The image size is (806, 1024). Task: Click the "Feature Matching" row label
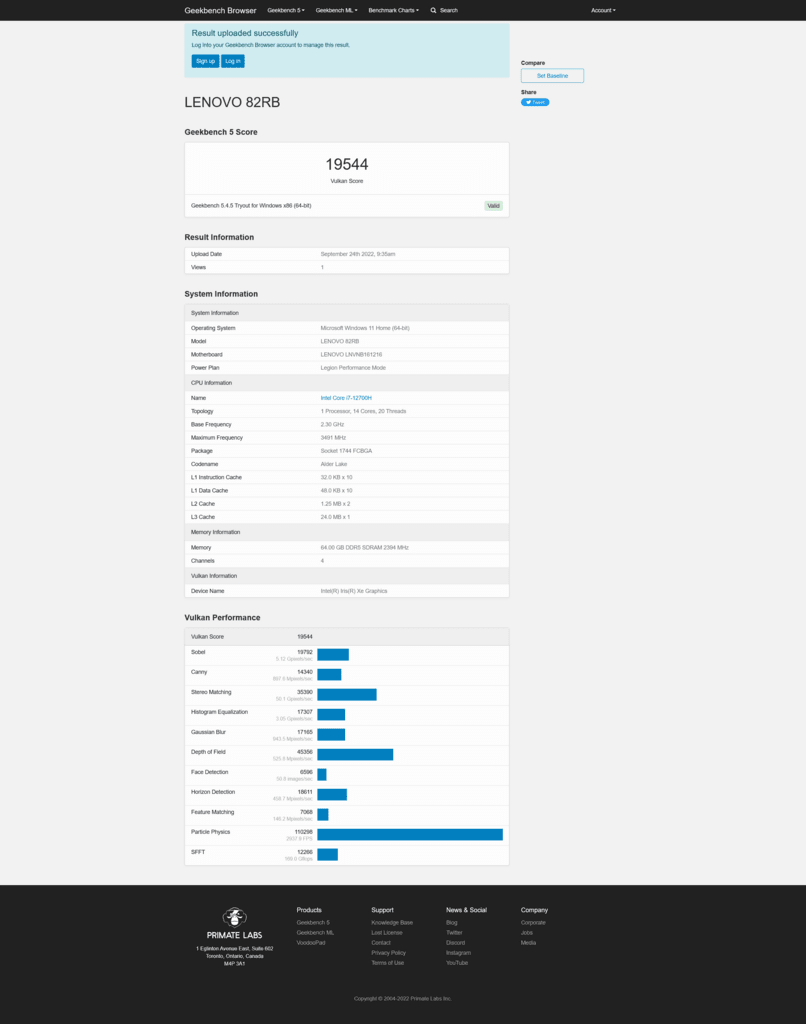point(212,812)
